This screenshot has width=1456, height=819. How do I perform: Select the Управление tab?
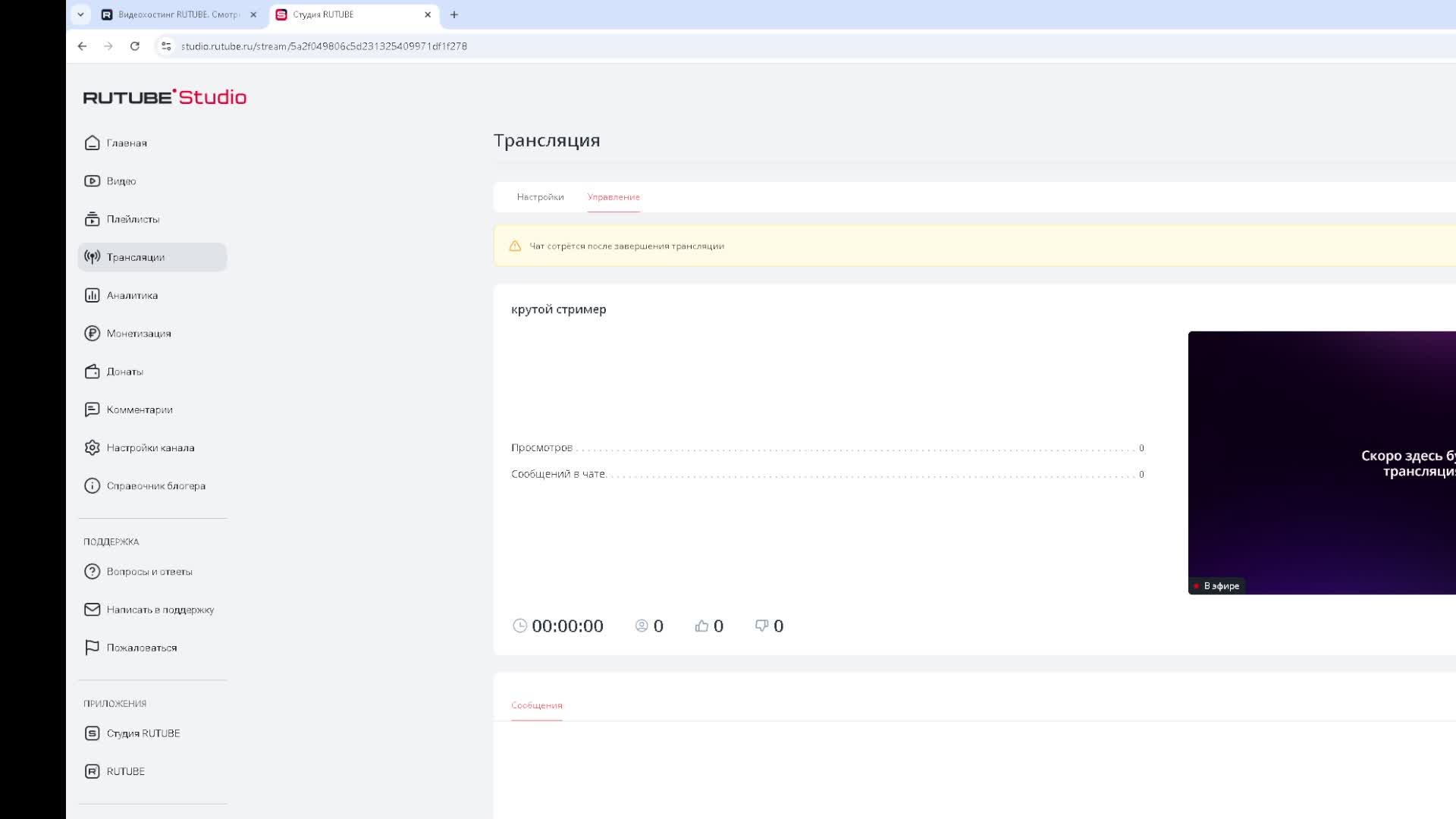coord(613,196)
